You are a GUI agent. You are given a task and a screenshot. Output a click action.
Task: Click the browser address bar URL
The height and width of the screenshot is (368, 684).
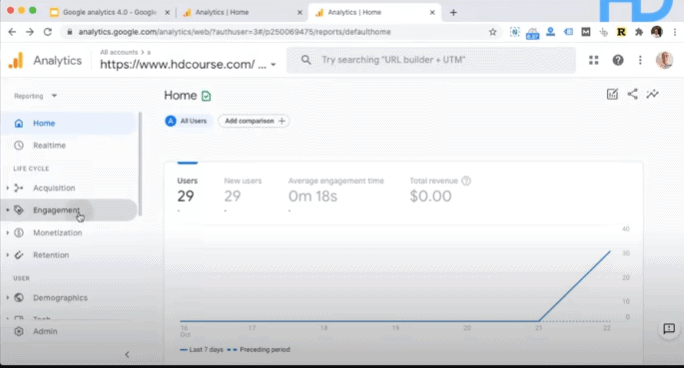(234, 32)
